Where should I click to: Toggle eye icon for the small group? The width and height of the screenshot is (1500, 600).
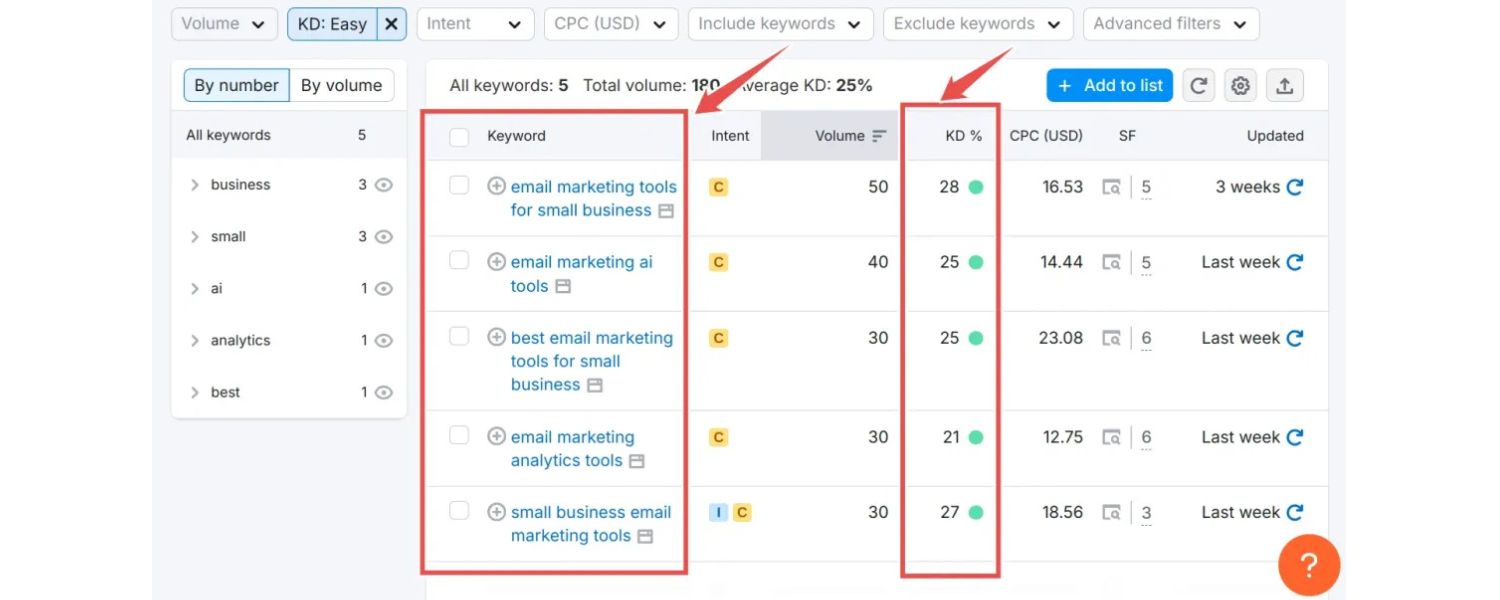pyautogui.click(x=383, y=237)
